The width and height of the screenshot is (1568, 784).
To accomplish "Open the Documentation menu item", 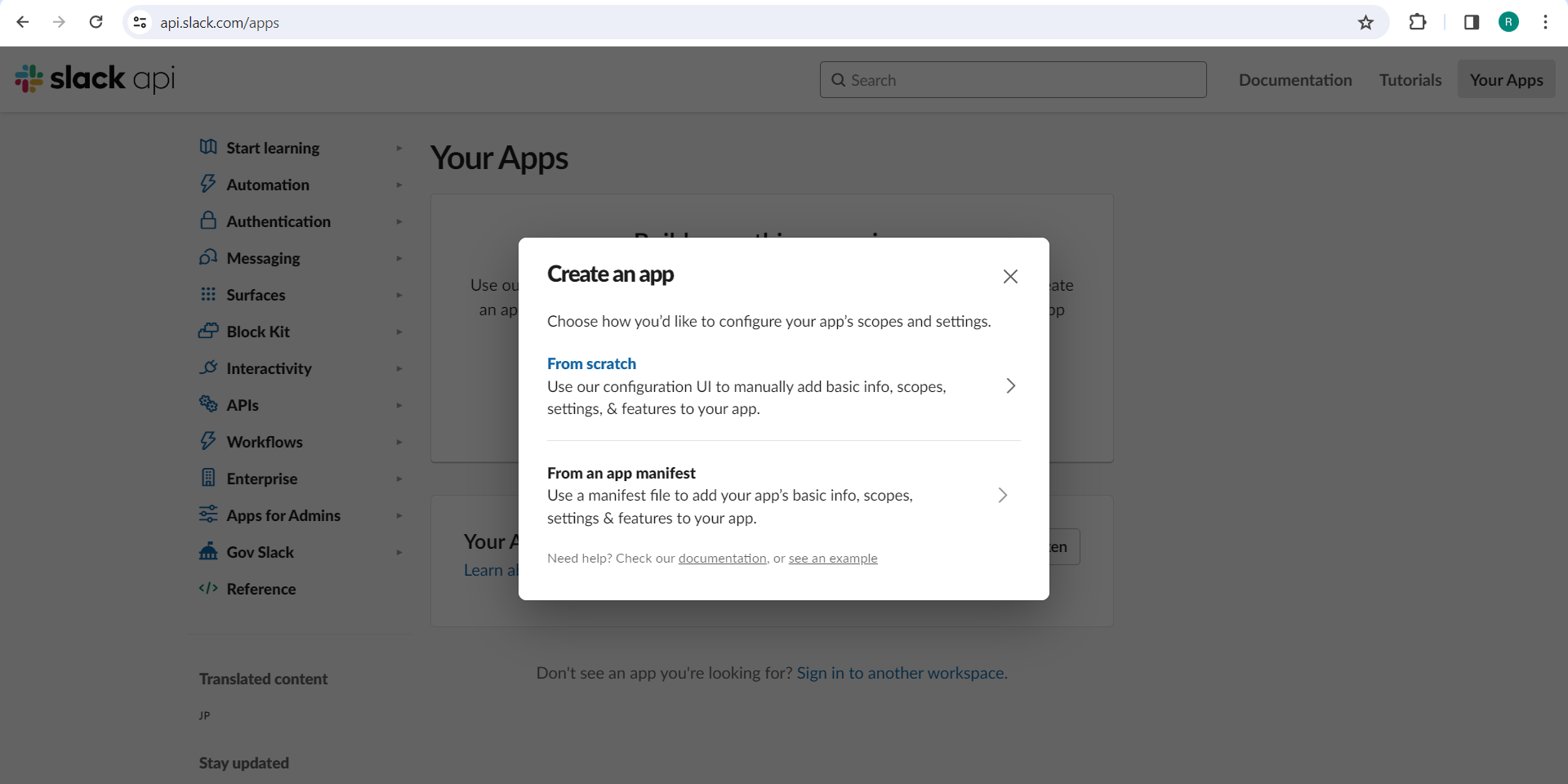I will coord(1295,79).
